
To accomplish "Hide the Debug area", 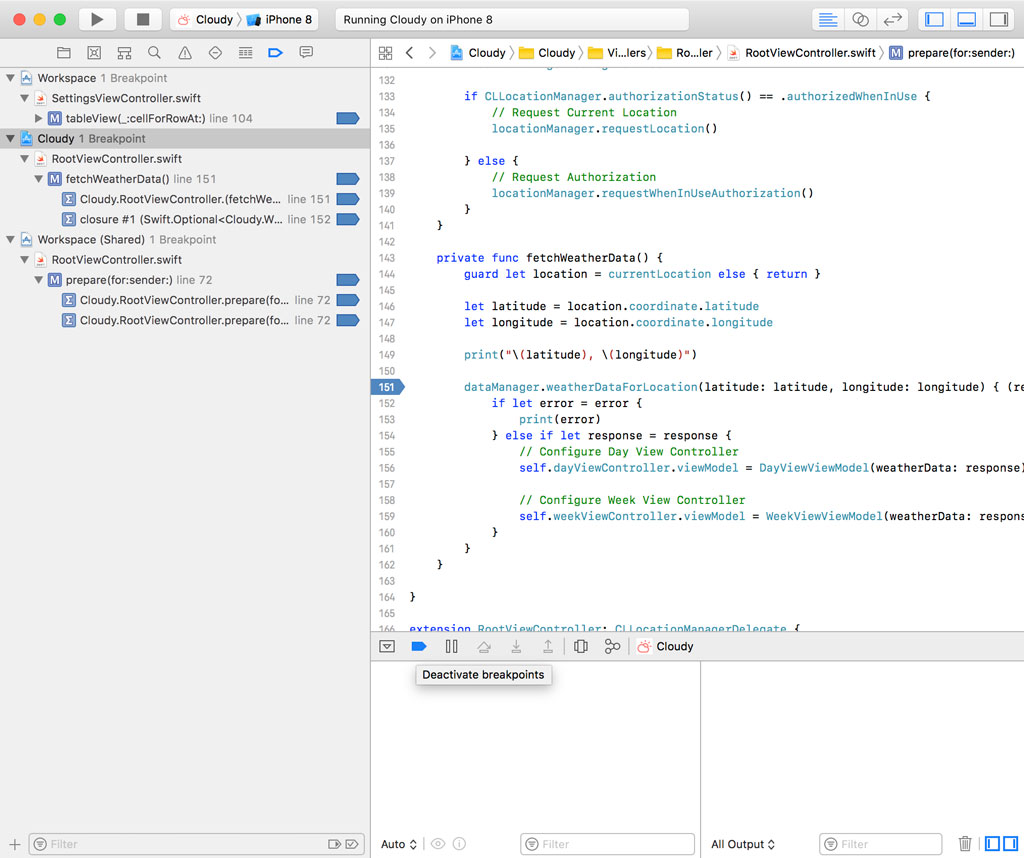I will coord(967,19).
